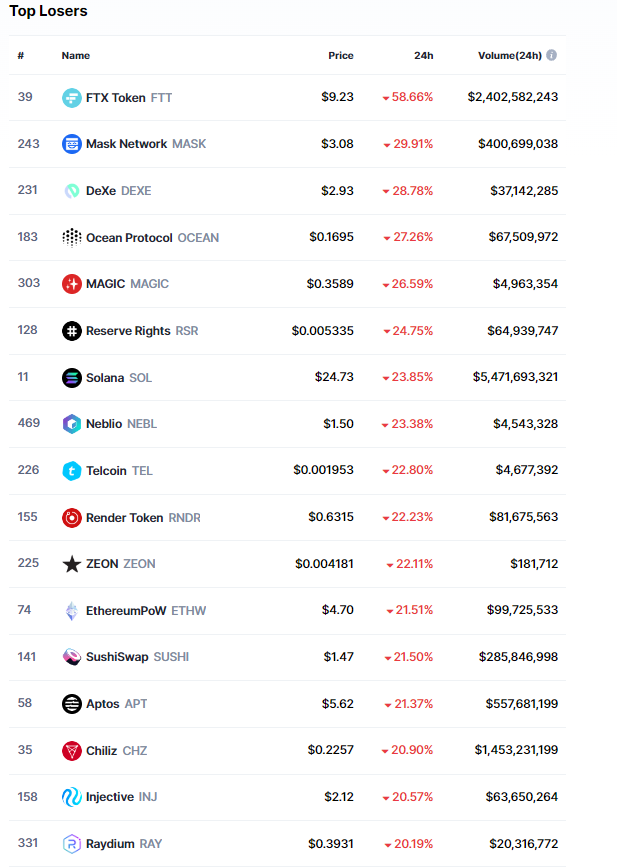This screenshot has height=867, width=617.
Task: Click the Solana logo icon
Action: (72, 378)
